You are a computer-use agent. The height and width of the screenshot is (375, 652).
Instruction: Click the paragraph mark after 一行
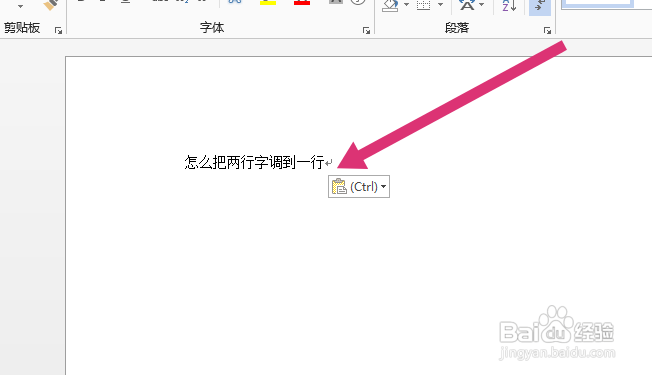328,163
